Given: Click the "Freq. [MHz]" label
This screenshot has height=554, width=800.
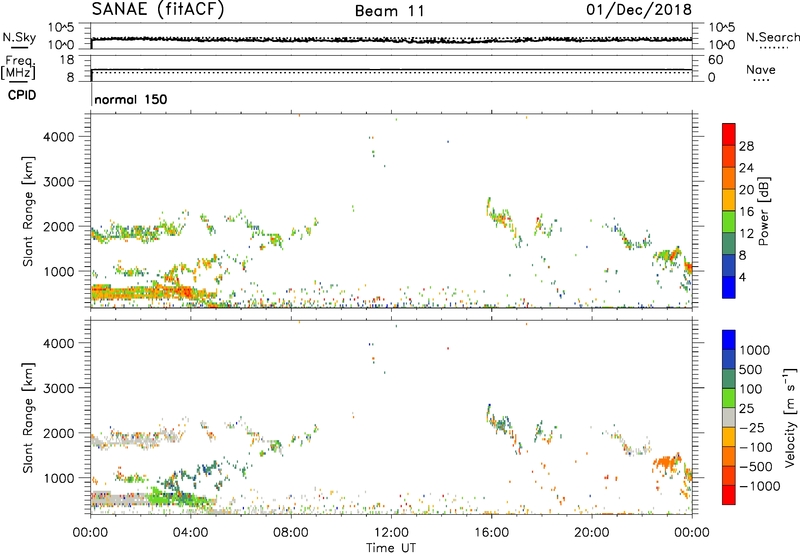Looking at the screenshot, I should [x=18, y=67].
